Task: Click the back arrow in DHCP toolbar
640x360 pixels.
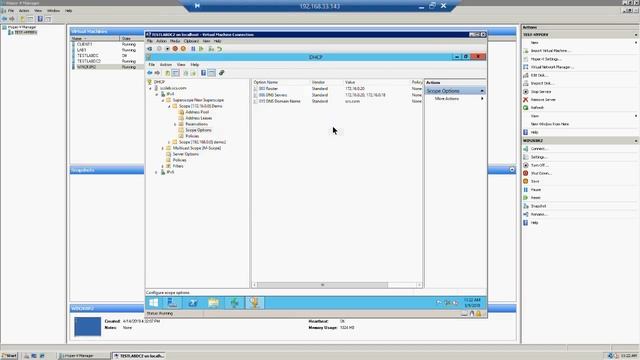Action: click(150, 73)
